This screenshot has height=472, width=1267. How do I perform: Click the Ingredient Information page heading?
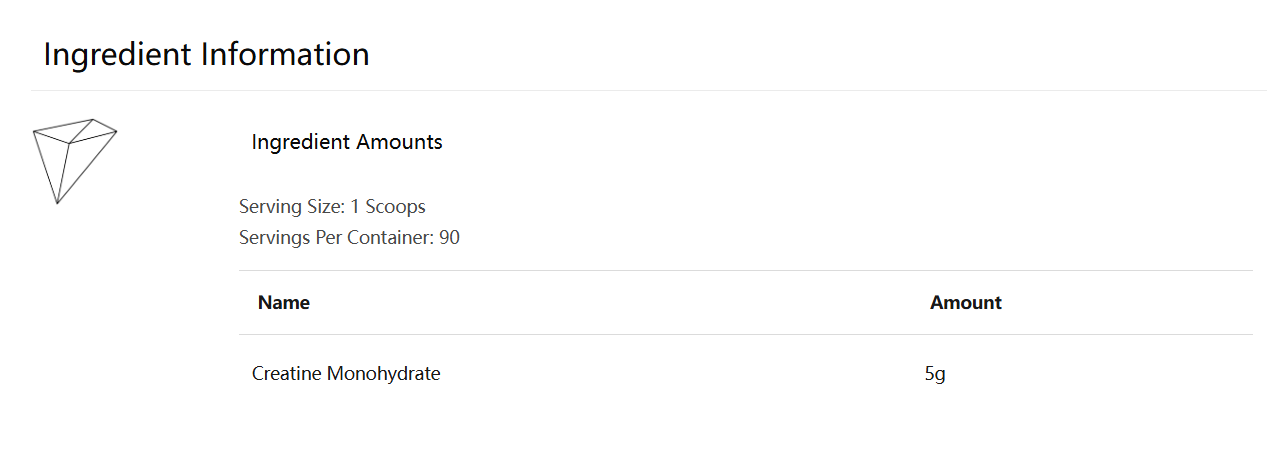206,54
